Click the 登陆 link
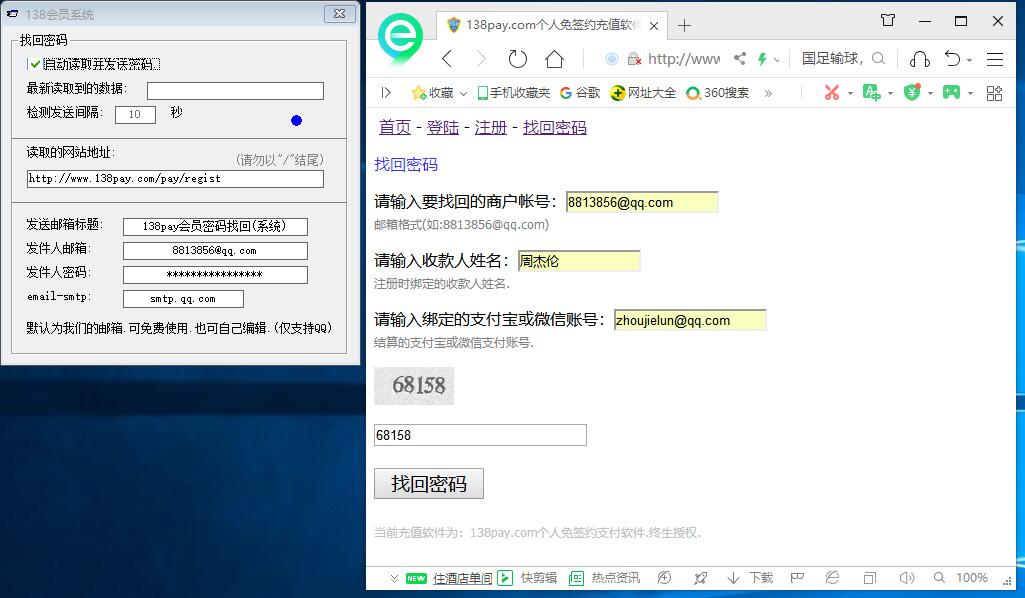This screenshot has height=598, width=1025. pos(443,127)
